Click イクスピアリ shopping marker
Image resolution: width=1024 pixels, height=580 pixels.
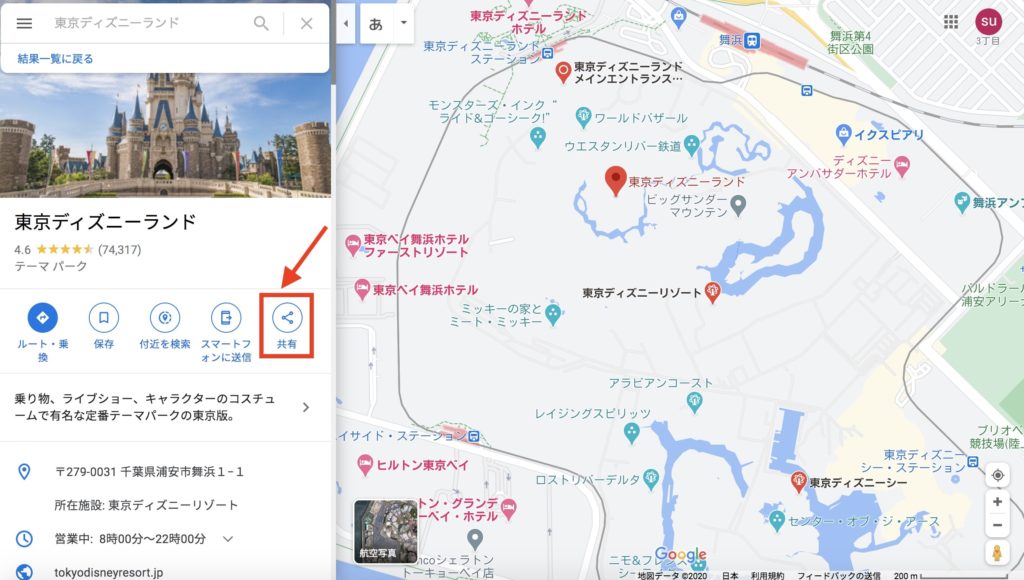click(843, 135)
